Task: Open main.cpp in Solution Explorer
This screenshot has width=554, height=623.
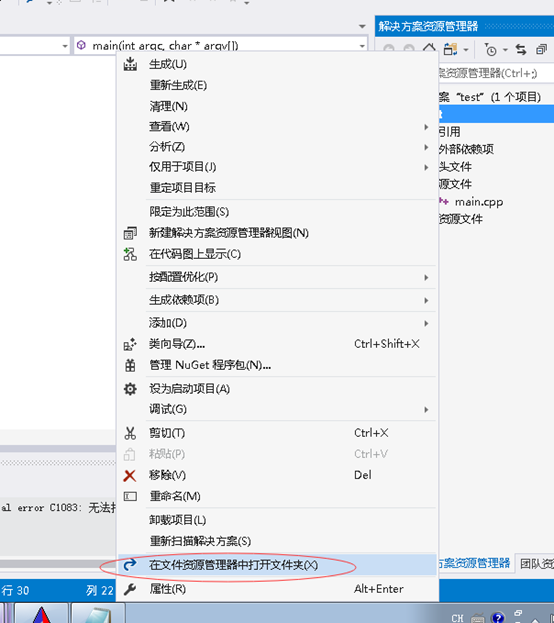Action: [479, 202]
